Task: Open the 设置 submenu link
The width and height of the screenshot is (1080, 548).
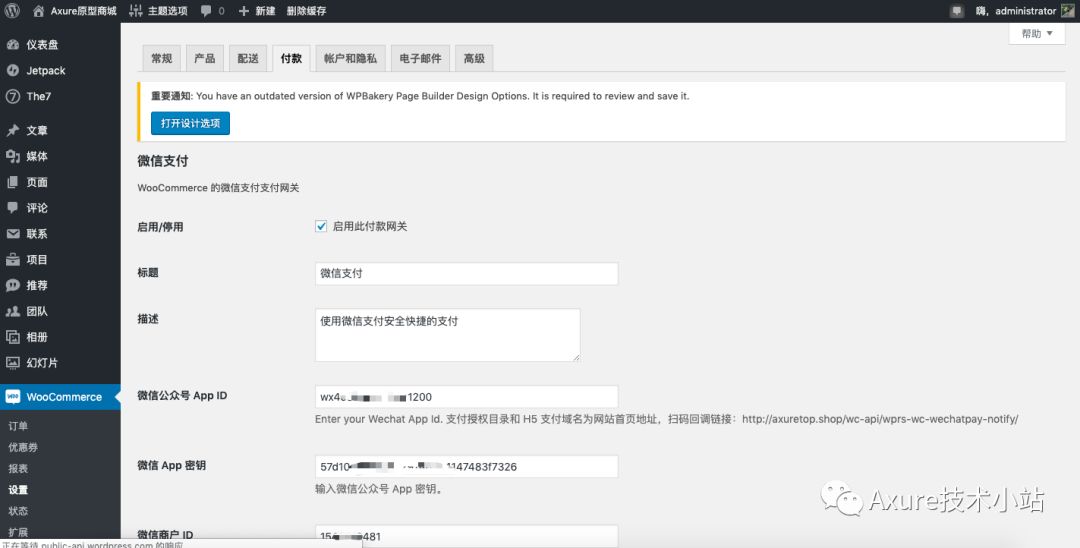Action: coord(18,490)
